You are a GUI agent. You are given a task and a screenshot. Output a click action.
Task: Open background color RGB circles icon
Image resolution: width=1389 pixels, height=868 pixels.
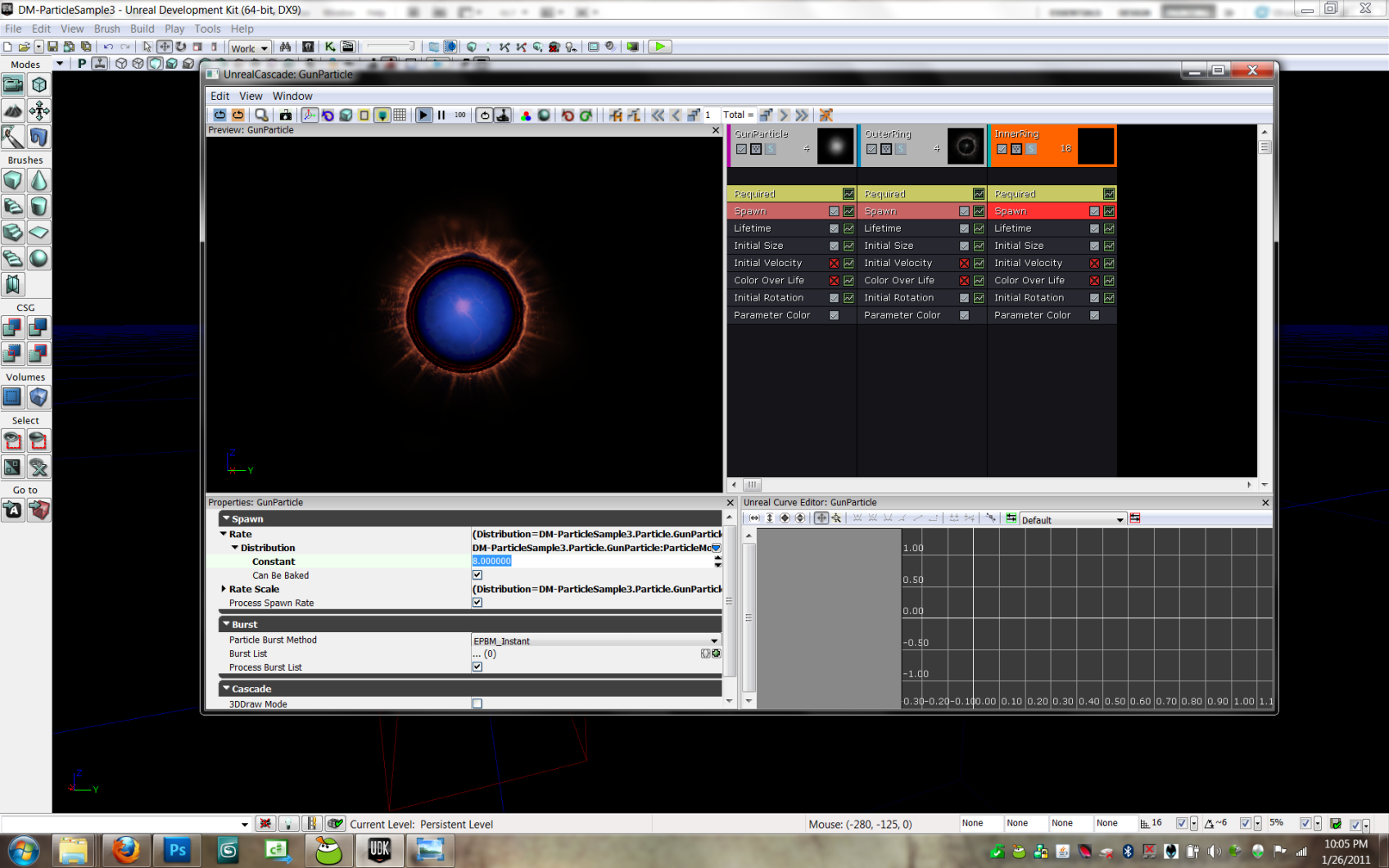coord(526,115)
